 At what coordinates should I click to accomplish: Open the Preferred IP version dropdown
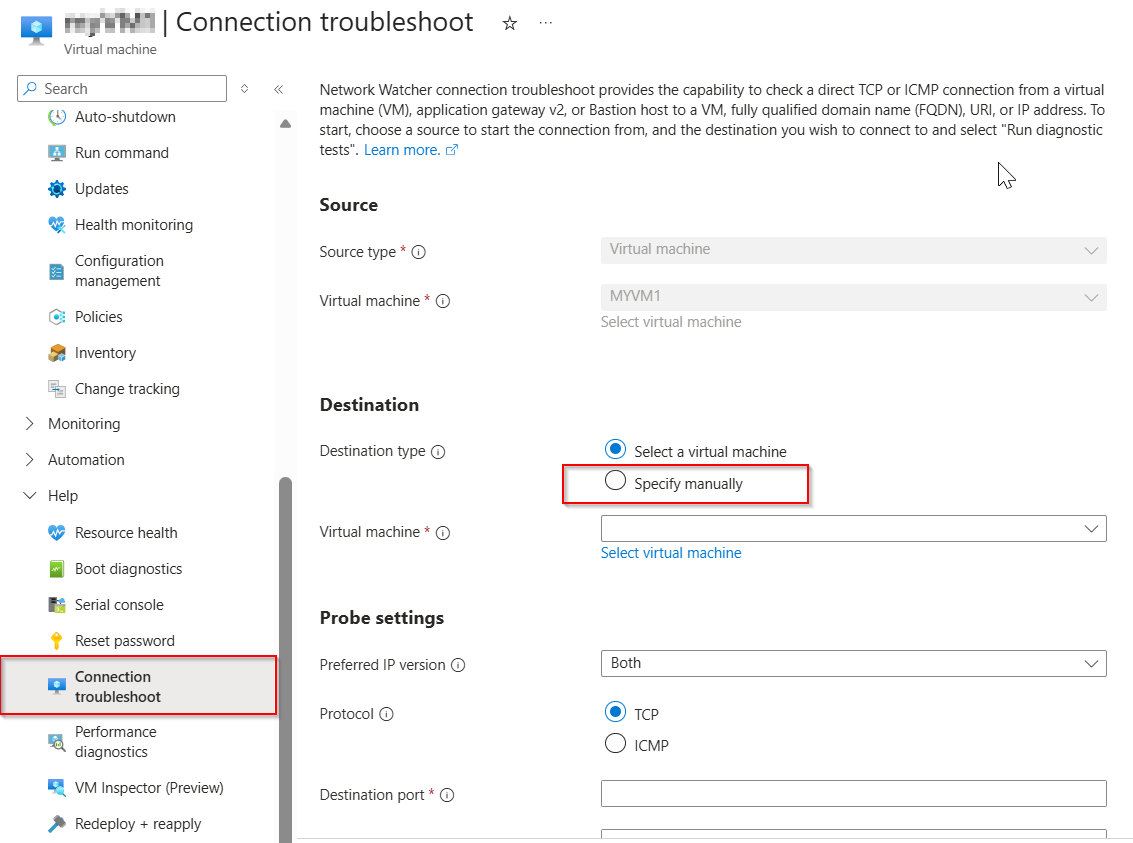(x=853, y=664)
